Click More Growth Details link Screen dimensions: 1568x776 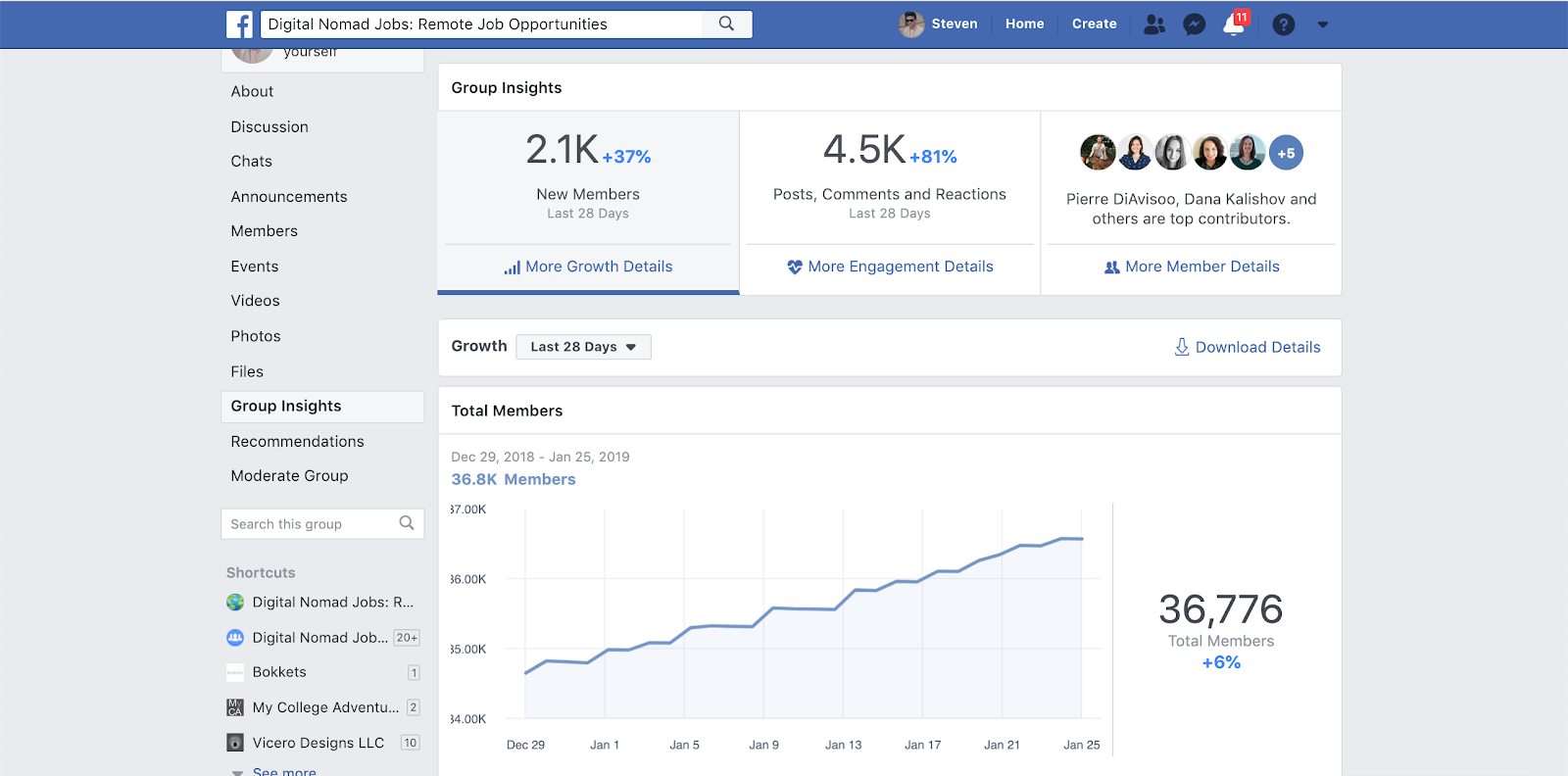599,267
